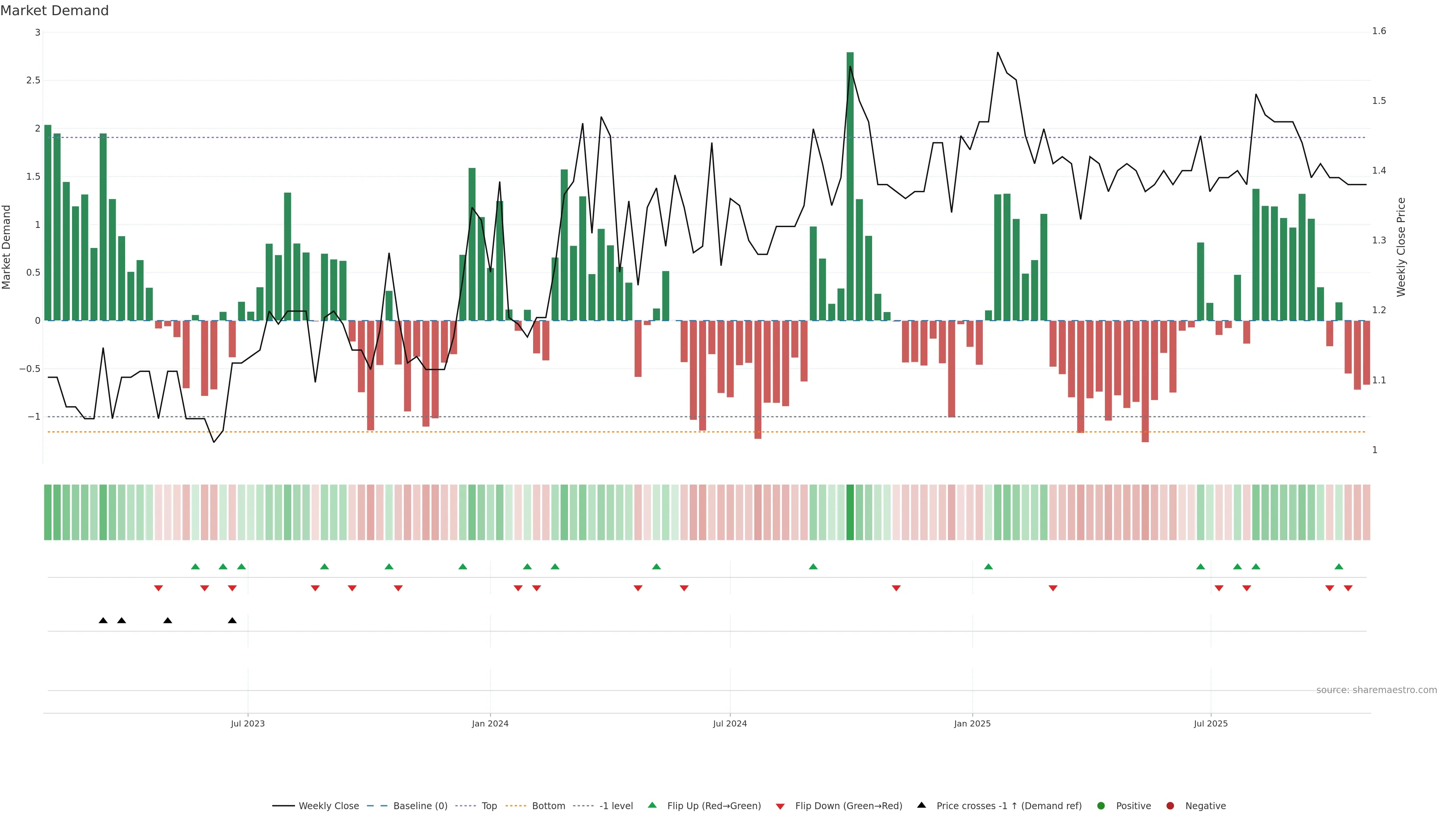Open the sharemaestro.com source text
Viewport: 1456px width, 819px height.
point(1376,690)
